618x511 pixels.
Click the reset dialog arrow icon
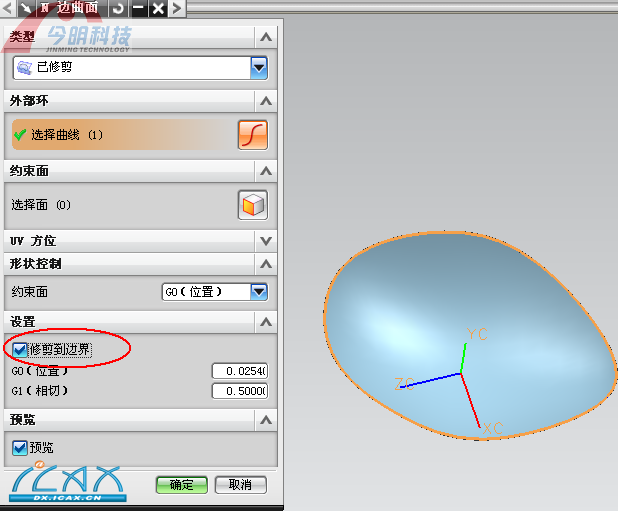coord(118,8)
